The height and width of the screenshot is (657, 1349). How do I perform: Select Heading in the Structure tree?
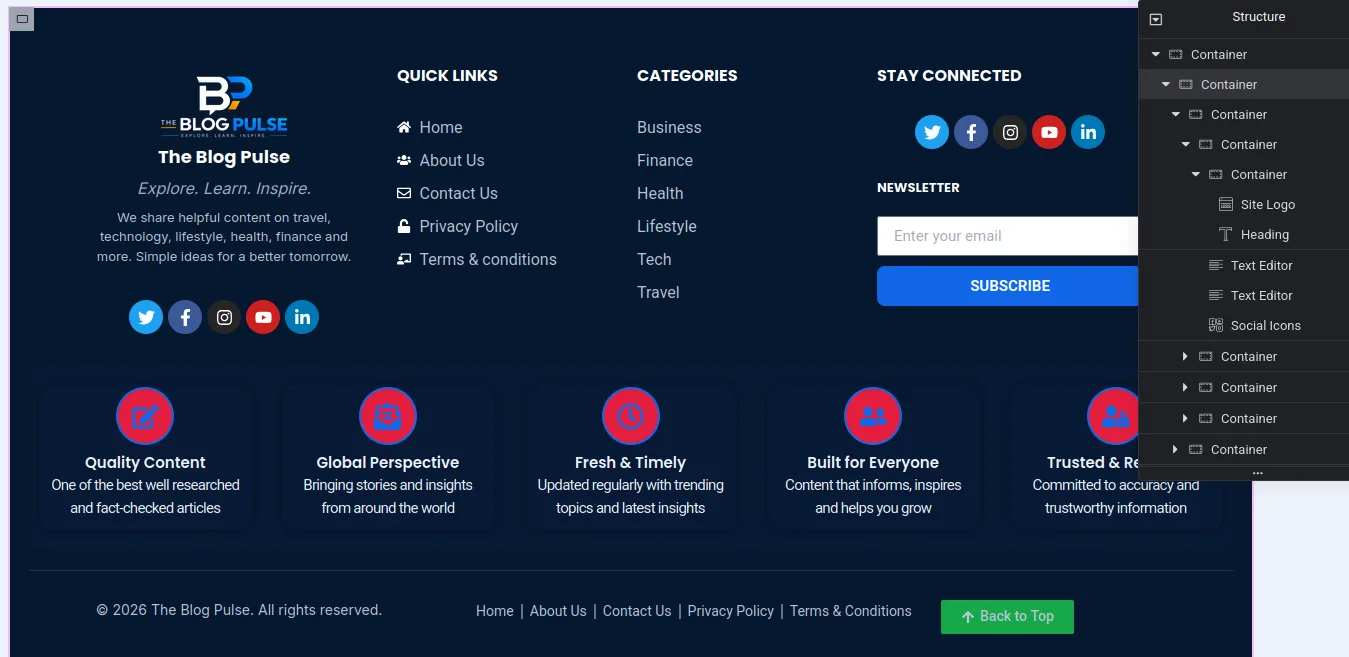pos(1265,234)
